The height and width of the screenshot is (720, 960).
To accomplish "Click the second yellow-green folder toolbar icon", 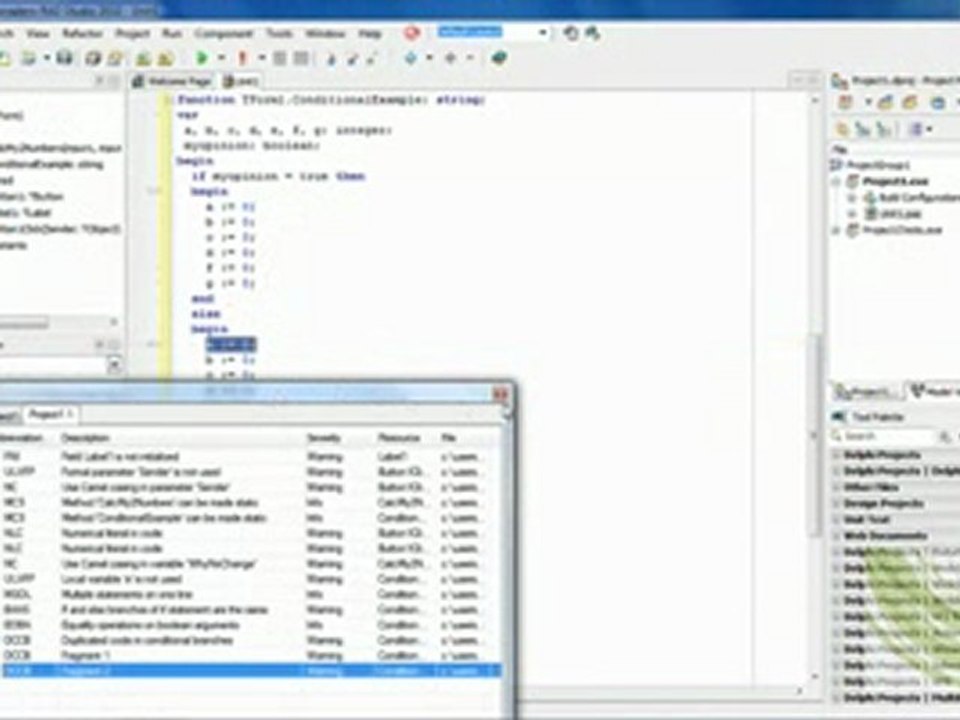I will pyautogui.click(x=165, y=58).
